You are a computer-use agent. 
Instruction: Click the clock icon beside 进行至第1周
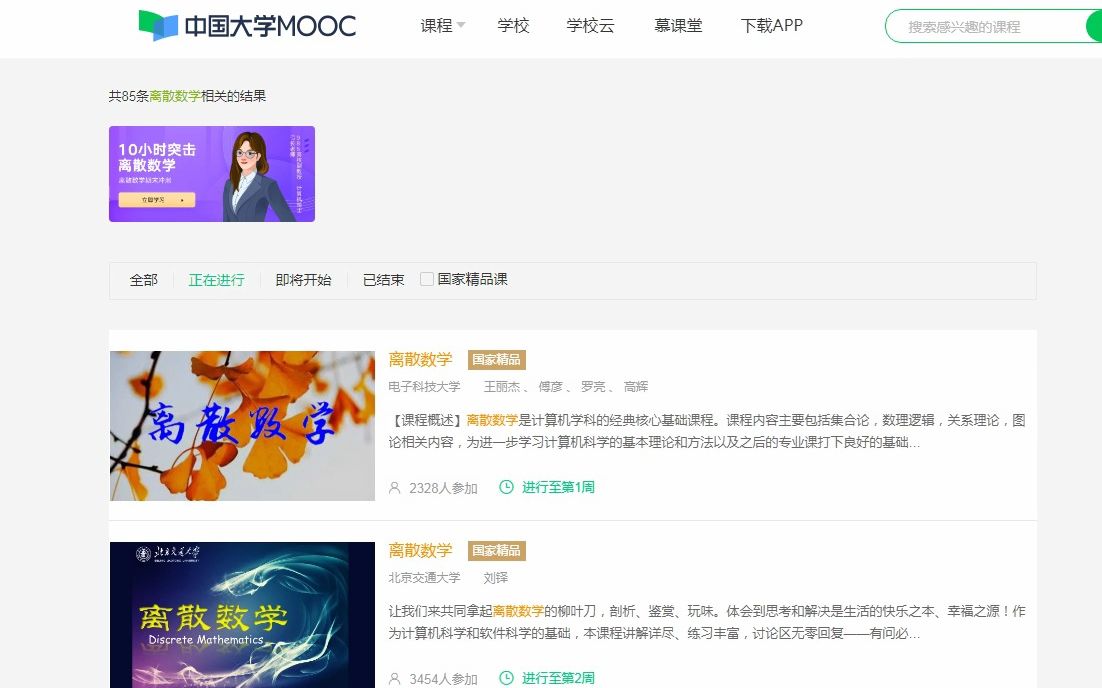[x=506, y=486]
